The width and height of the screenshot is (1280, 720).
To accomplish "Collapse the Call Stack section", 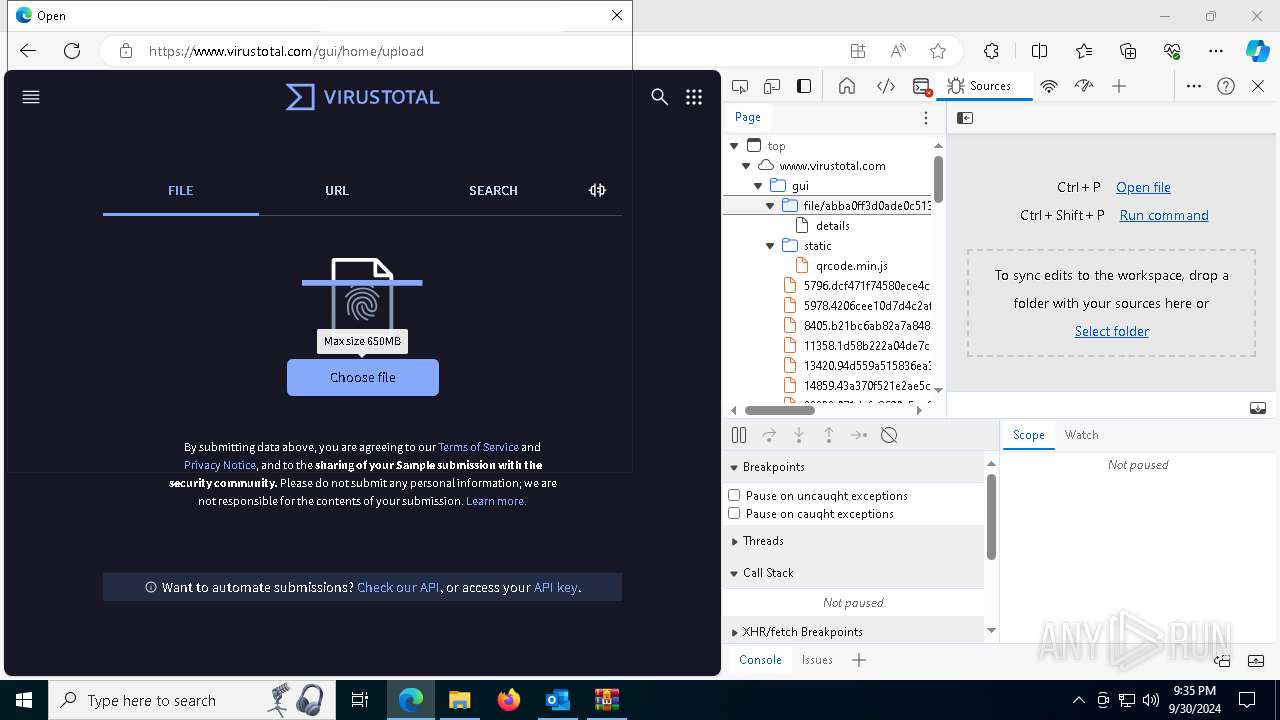I will (x=734, y=573).
